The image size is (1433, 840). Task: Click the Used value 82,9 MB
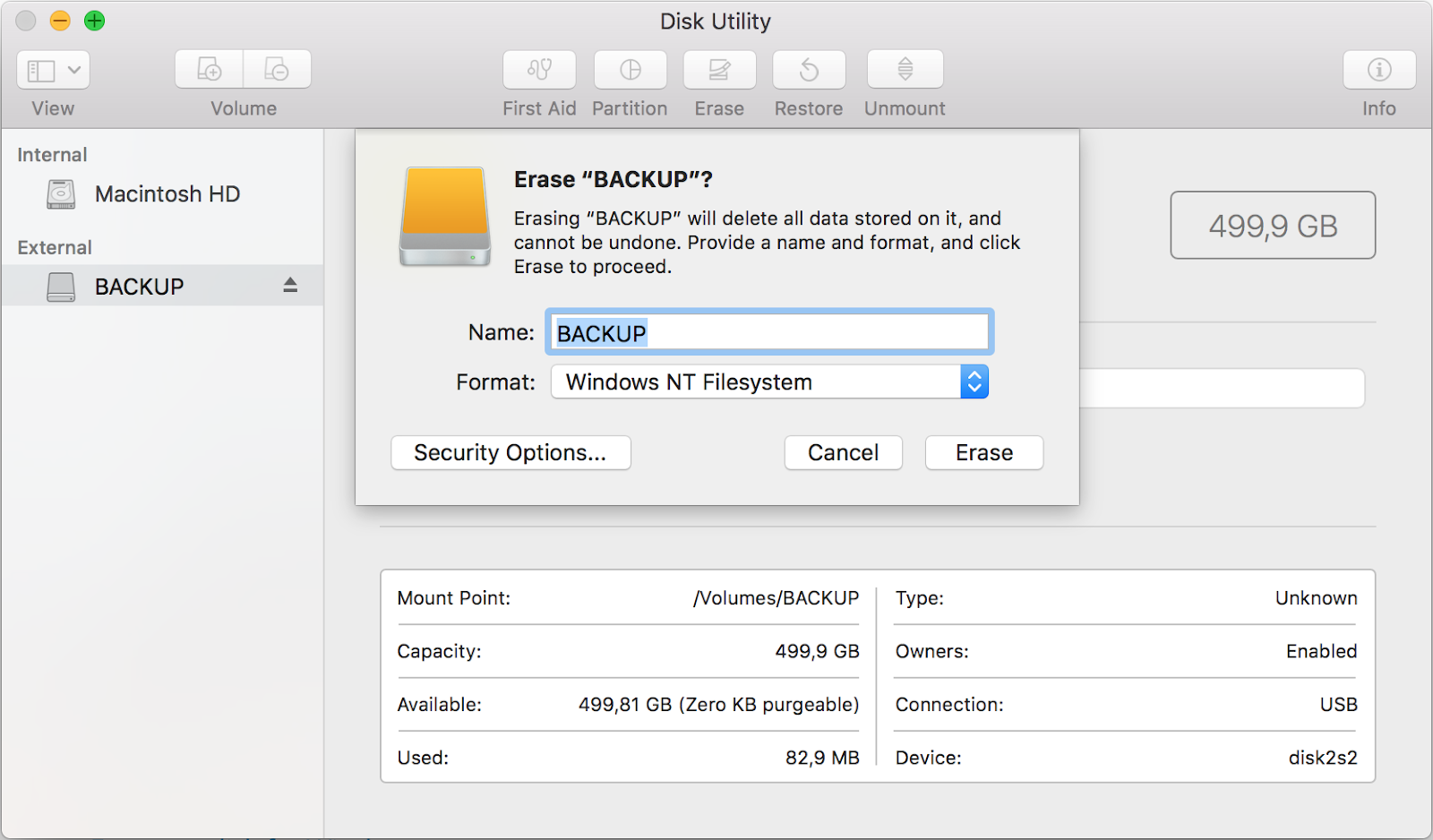click(822, 758)
